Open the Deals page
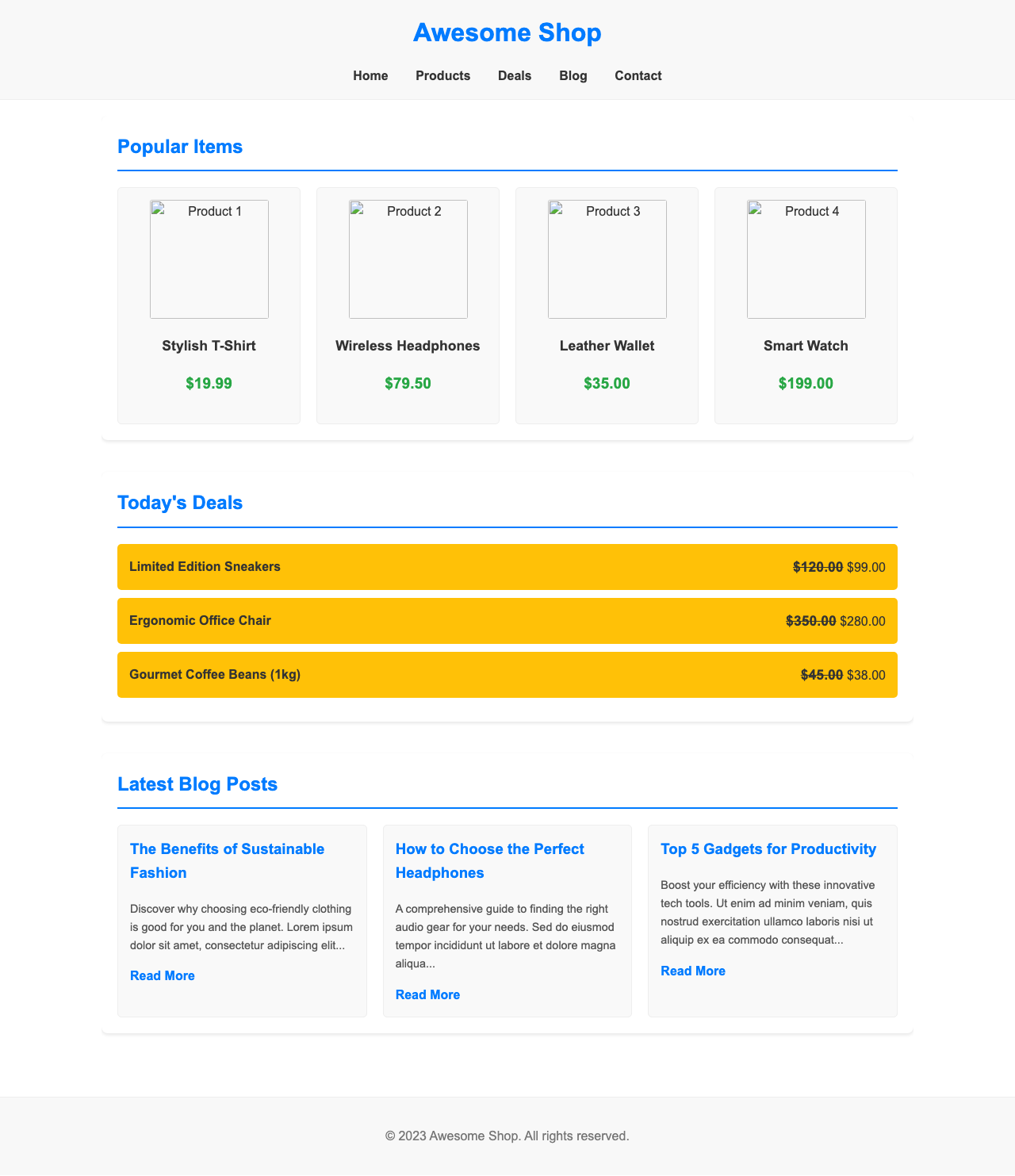This screenshot has width=1015, height=1176. (515, 76)
